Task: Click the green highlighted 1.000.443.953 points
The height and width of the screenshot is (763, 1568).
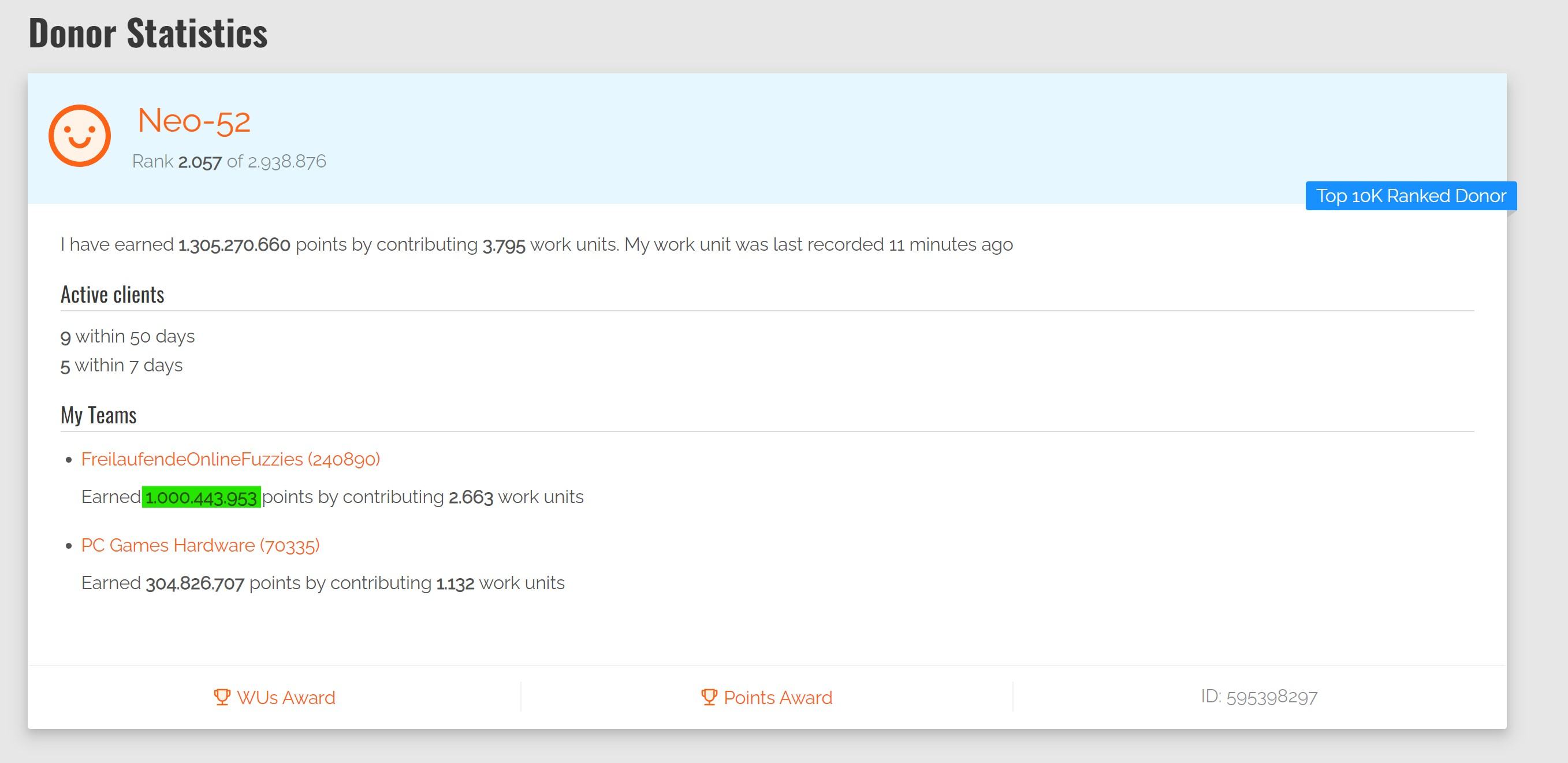Action: [201, 497]
